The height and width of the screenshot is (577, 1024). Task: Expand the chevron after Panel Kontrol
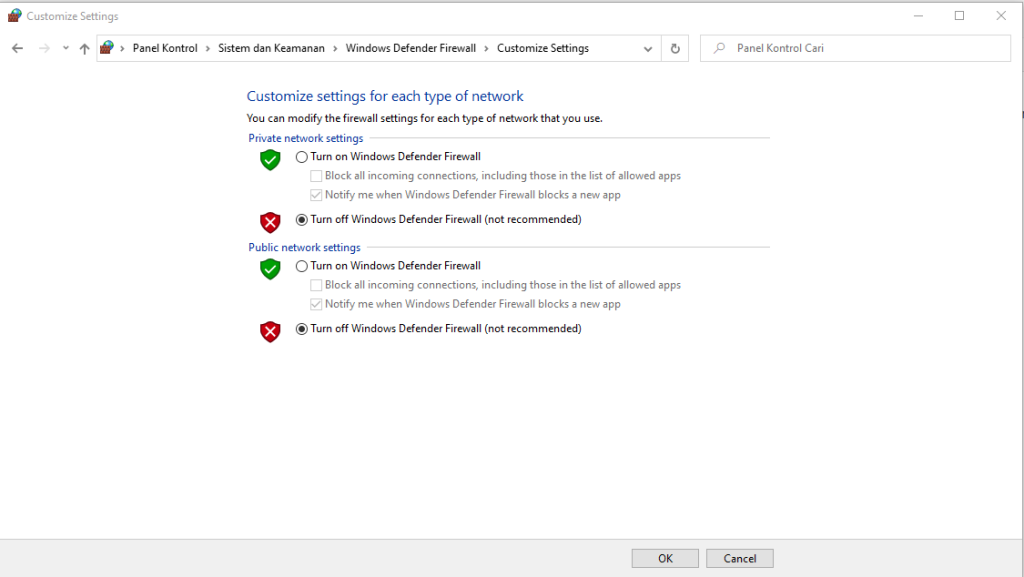208,48
